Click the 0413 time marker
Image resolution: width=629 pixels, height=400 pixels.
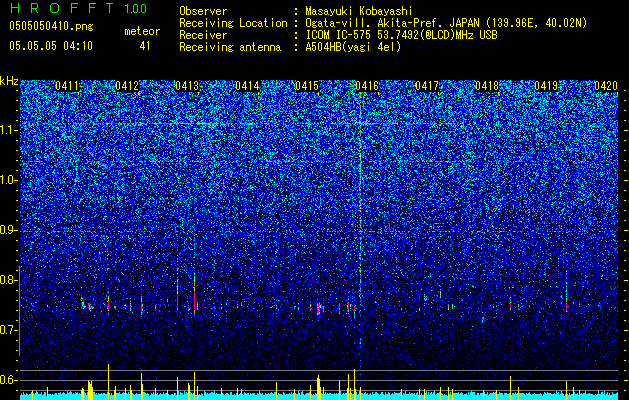tap(187, 86)
